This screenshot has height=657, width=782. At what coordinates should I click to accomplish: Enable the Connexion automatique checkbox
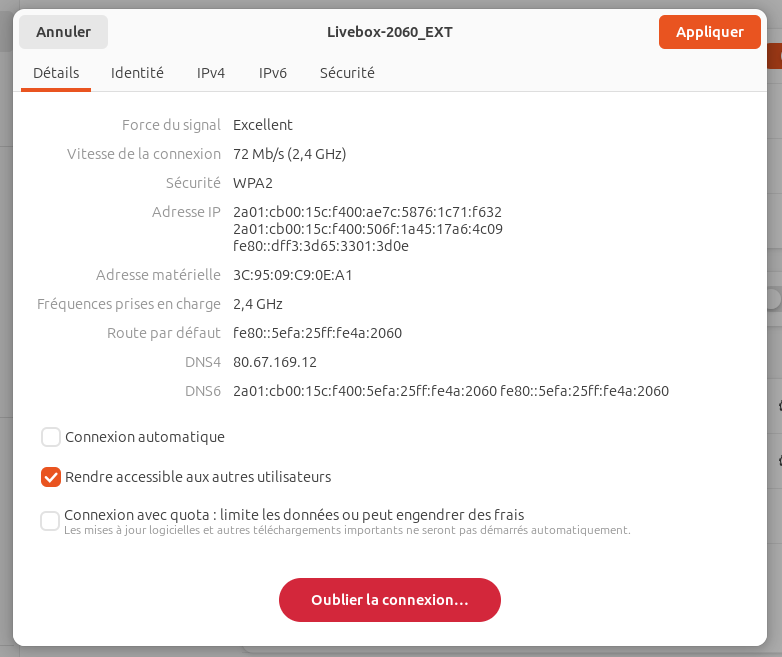point(51,437)
